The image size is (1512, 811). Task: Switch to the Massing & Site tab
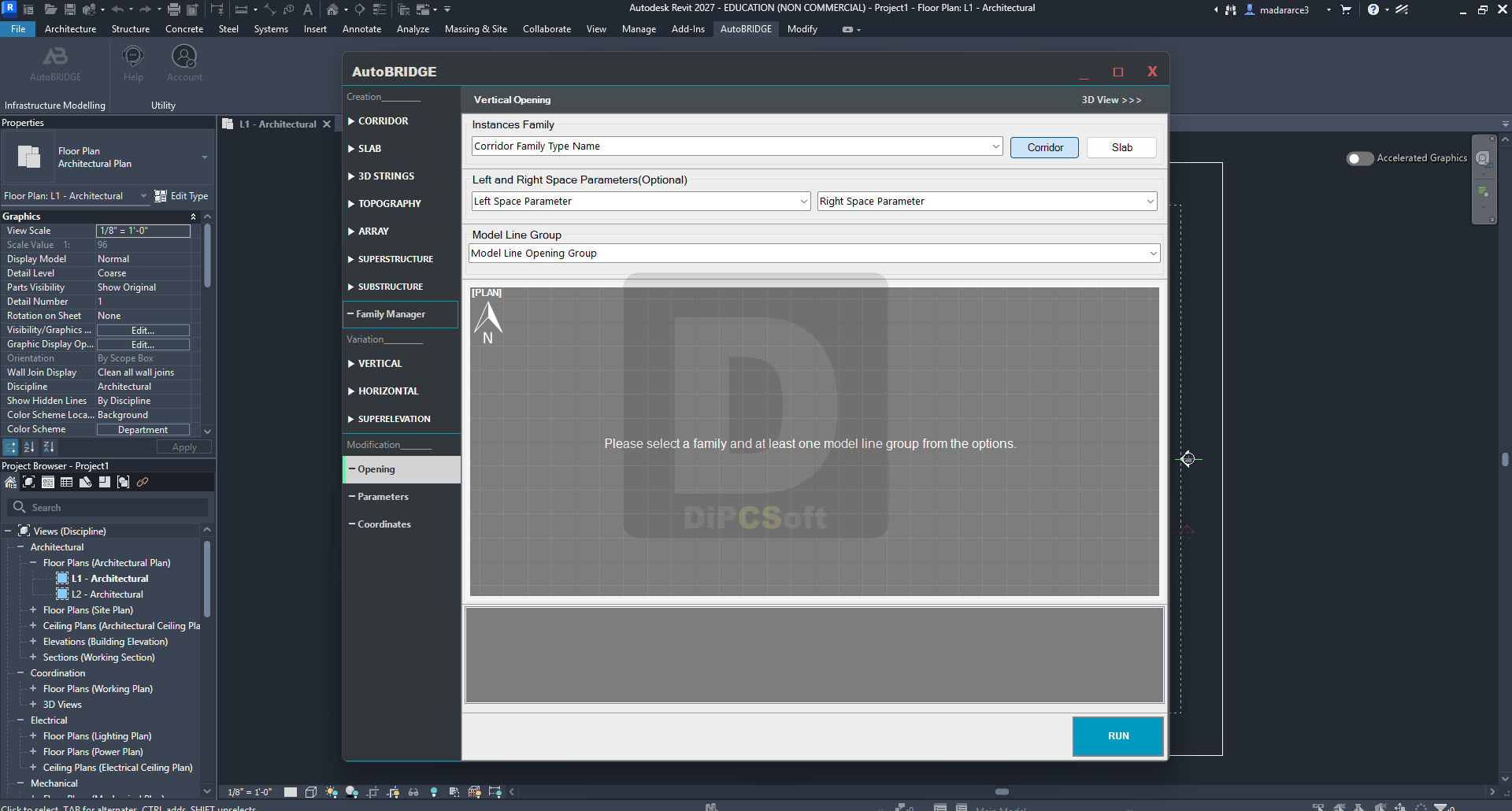click(476, 29)
